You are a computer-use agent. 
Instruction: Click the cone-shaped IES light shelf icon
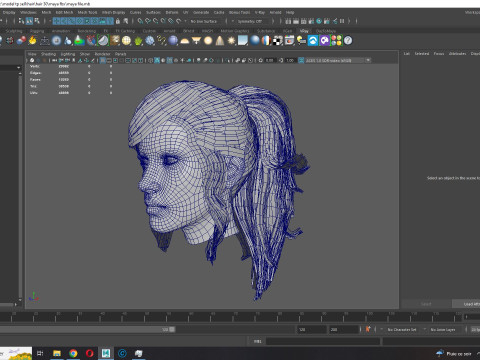pos(220,41)
